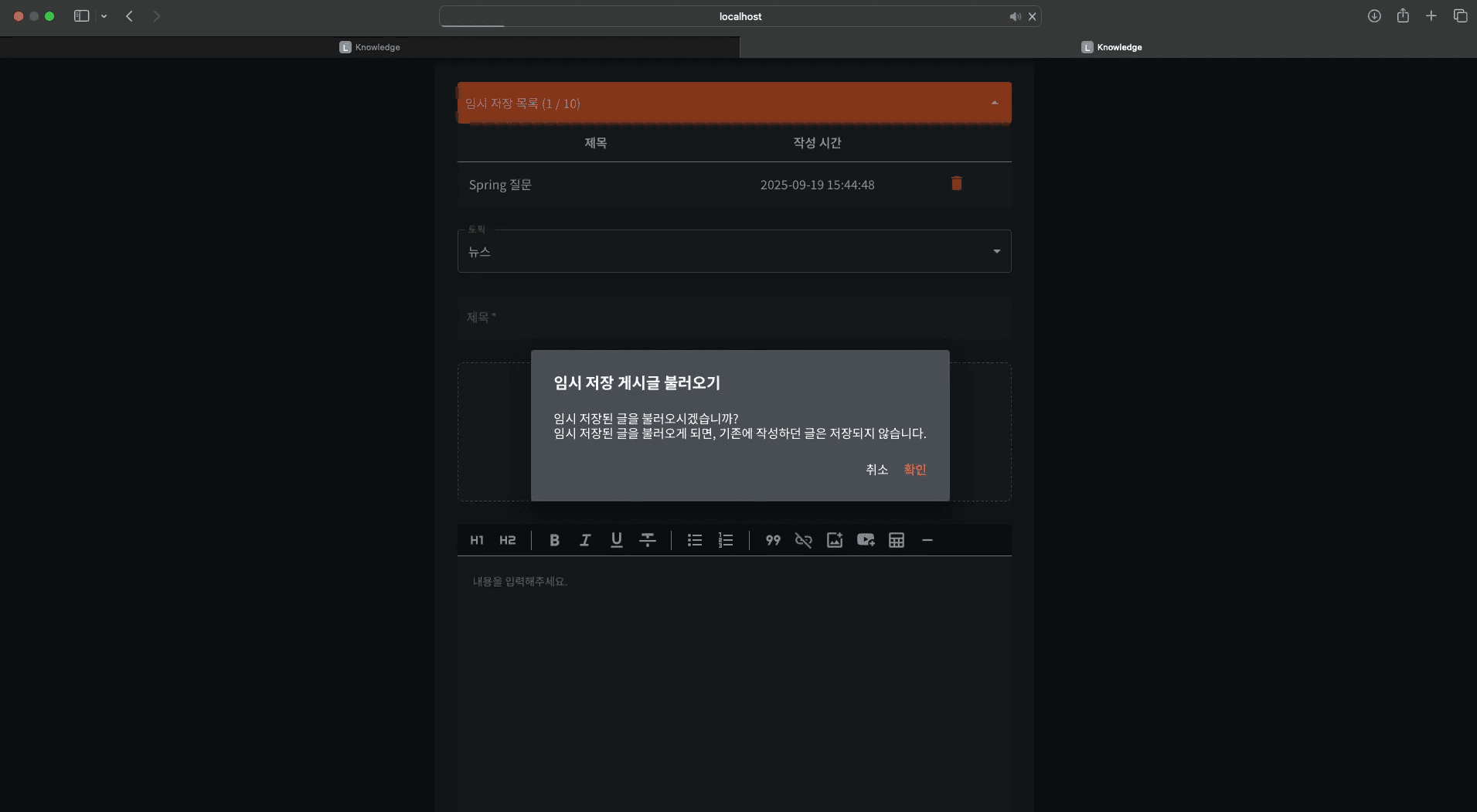This screenshot has width=1477, height=812.
Task: Switch to the Knowledge tab
Action: [1111, 46]
